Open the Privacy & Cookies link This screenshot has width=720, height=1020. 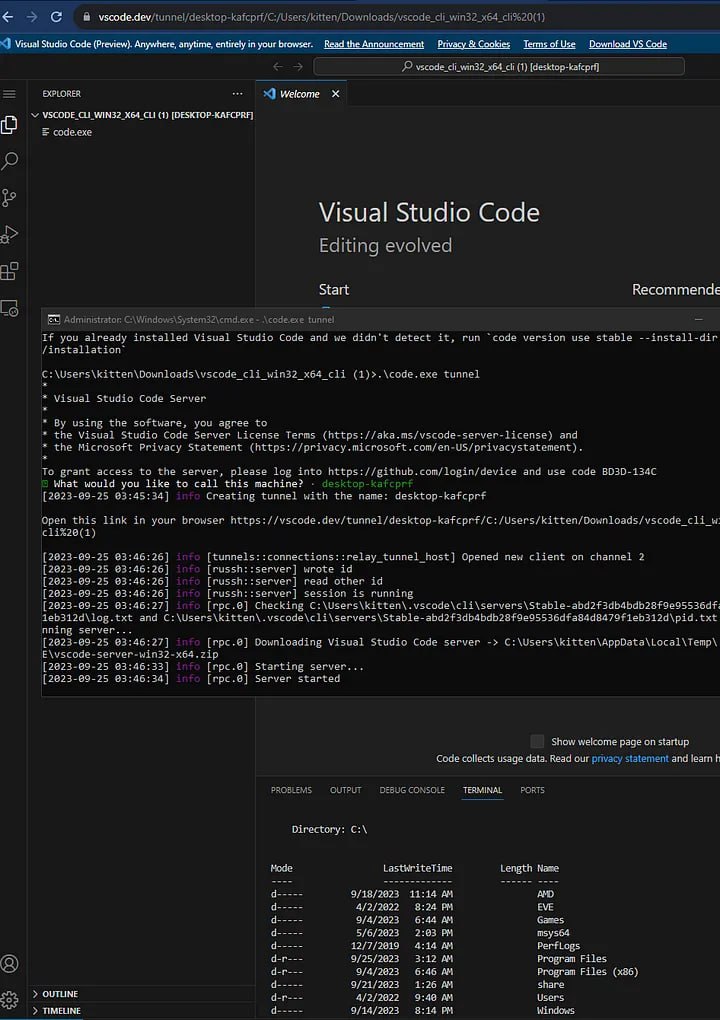pyautogui.click(x=473, y=44)
